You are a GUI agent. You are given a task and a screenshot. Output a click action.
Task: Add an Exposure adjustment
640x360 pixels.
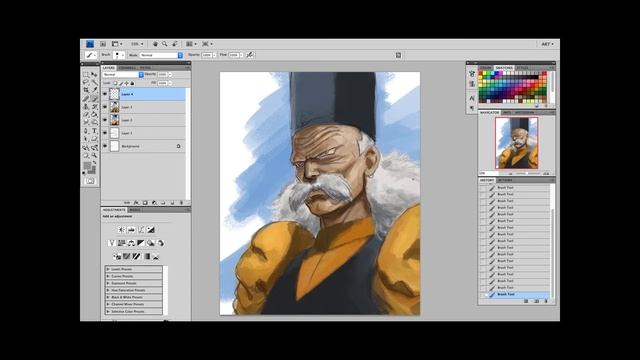click(151, 230)
